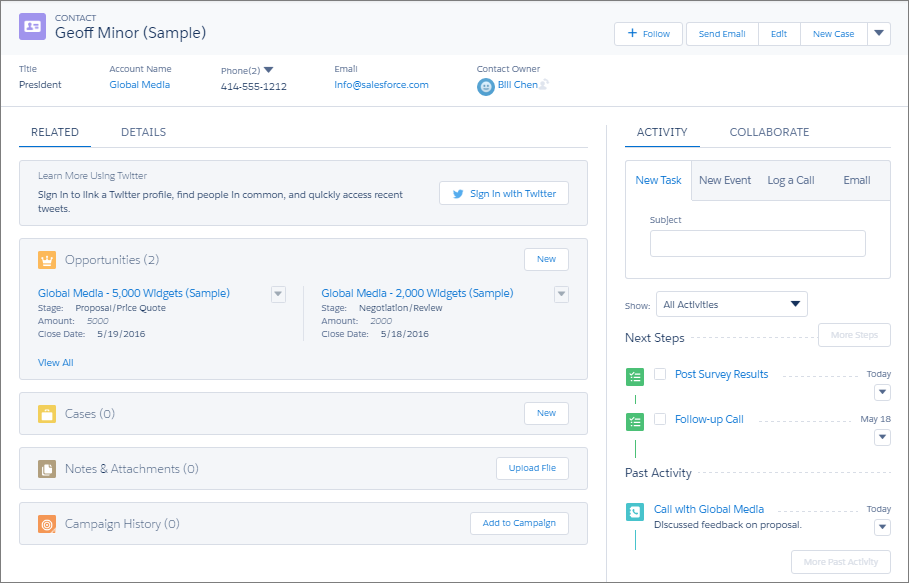
Task: Click the Notes & Attachments icon
Action: (x=47, y=469)
